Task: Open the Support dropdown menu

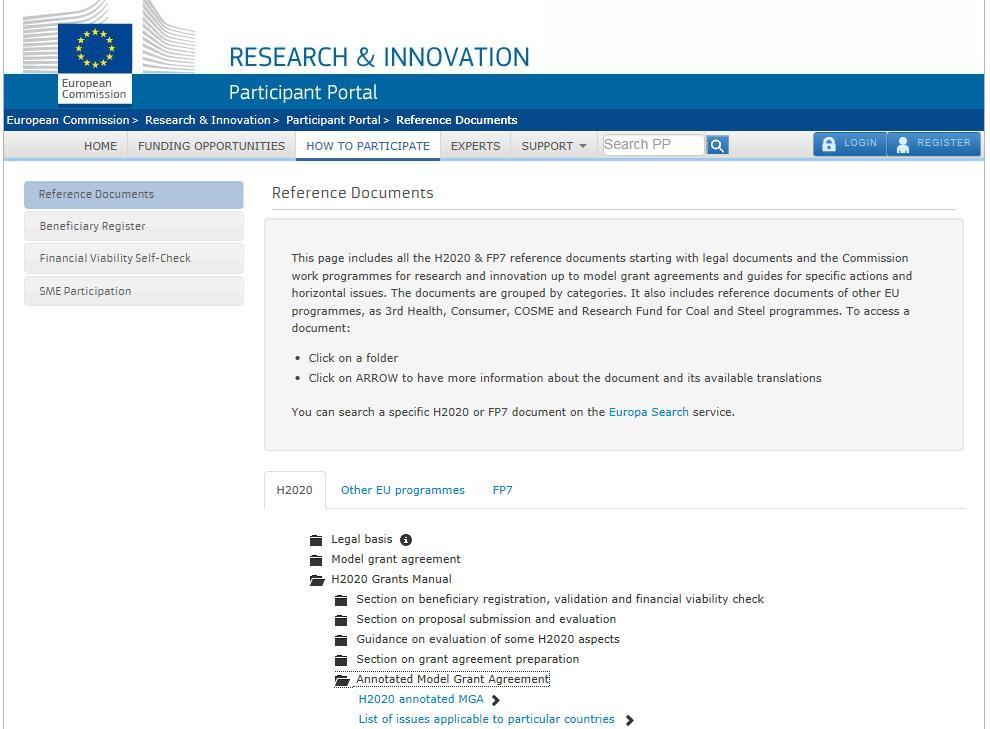Action: (x=554, y=146)
